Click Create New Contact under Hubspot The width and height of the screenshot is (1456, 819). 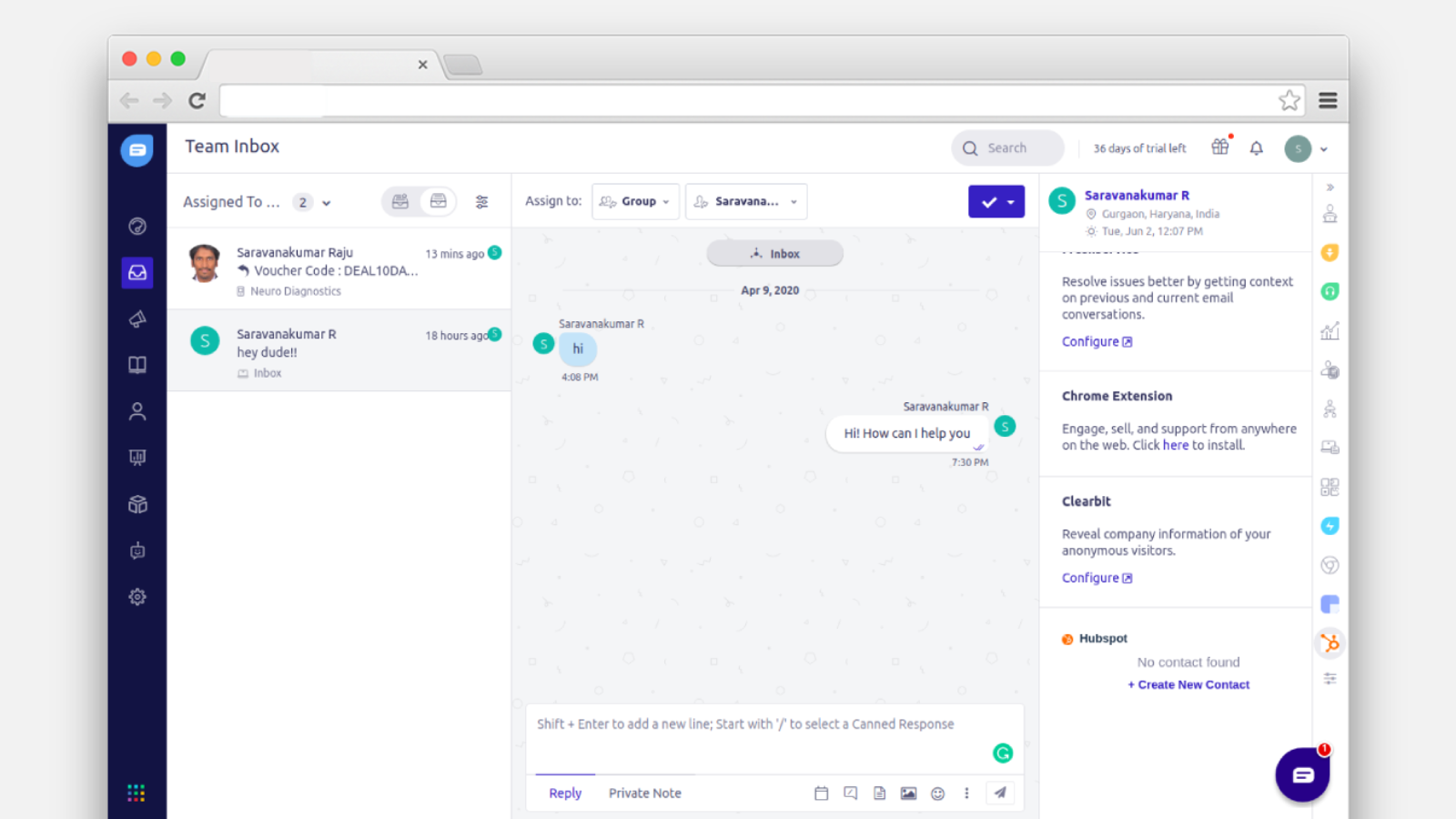1188,684
